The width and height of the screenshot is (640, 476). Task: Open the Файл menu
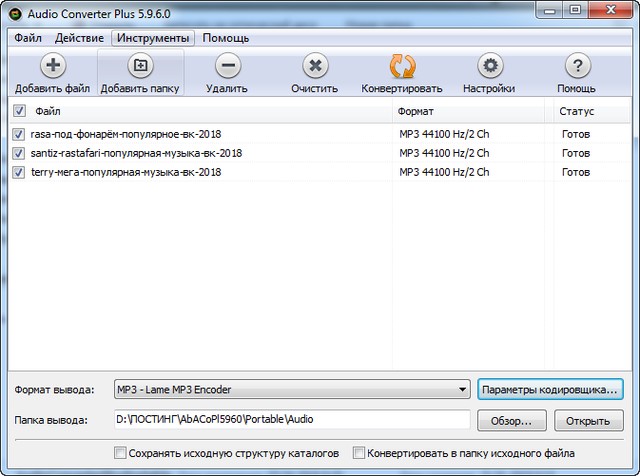tap(28, 38)
